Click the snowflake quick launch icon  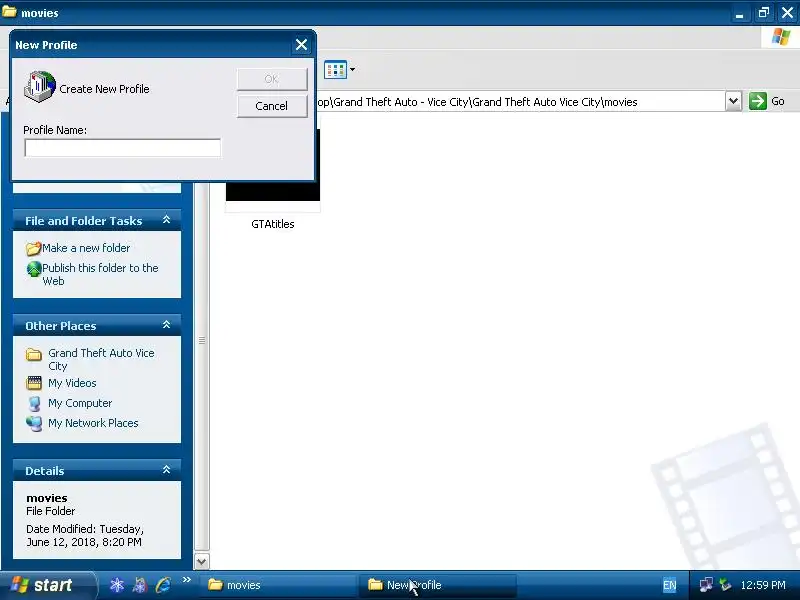click(x=117, y=585)
